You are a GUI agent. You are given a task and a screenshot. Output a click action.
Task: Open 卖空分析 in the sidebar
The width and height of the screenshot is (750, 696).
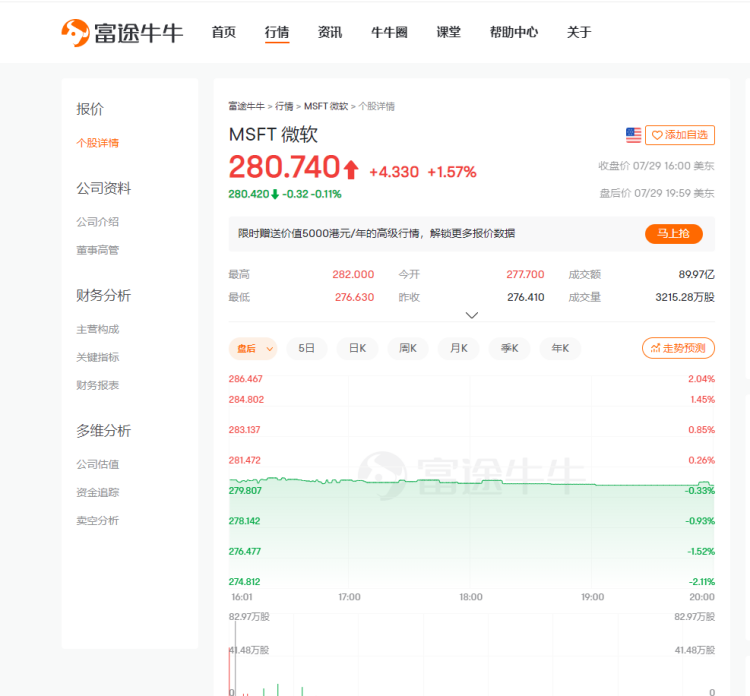(x=98, y=520)
